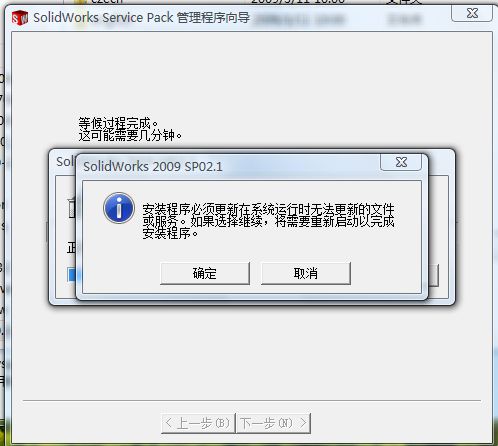Click the blue progress bar behind dialog
Image resolution: width=498 pixels, height=446 pixels.
72,275
